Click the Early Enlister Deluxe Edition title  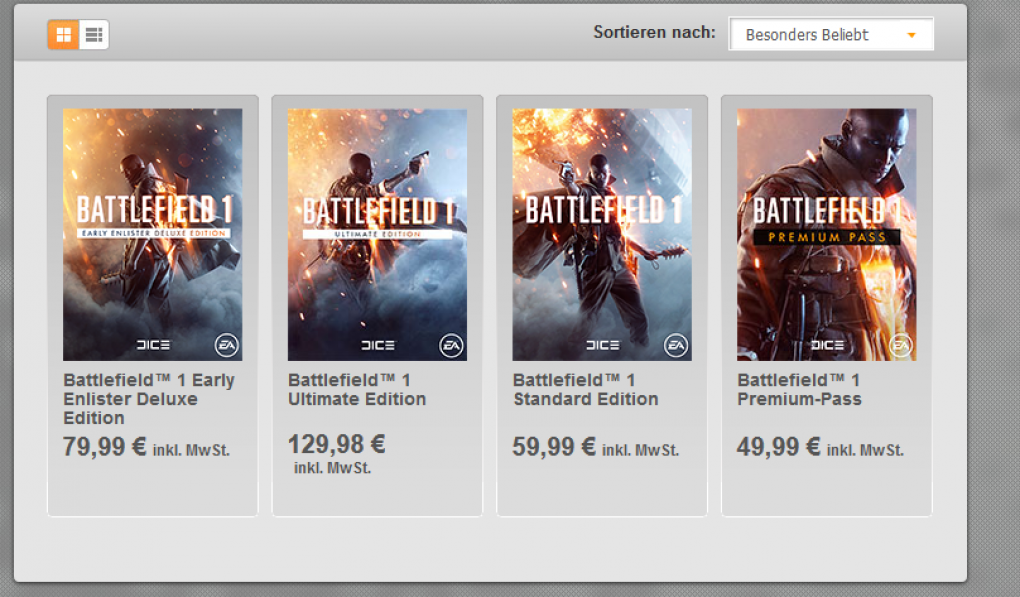coord(149,399)
